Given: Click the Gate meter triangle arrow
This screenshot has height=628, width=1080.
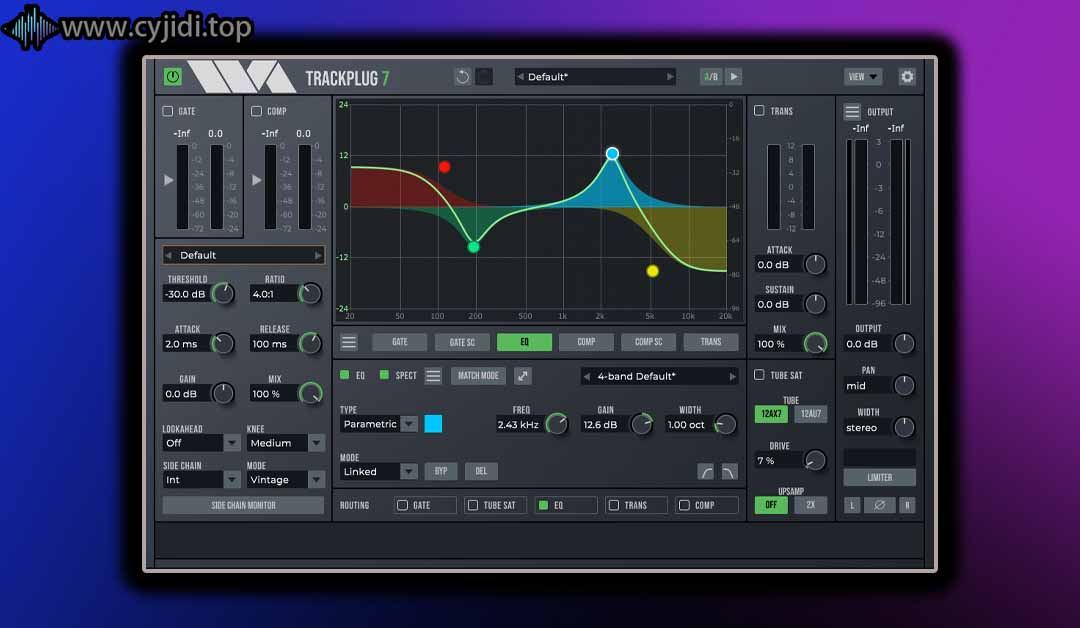Looking at the screenshot, I should 169,180.
